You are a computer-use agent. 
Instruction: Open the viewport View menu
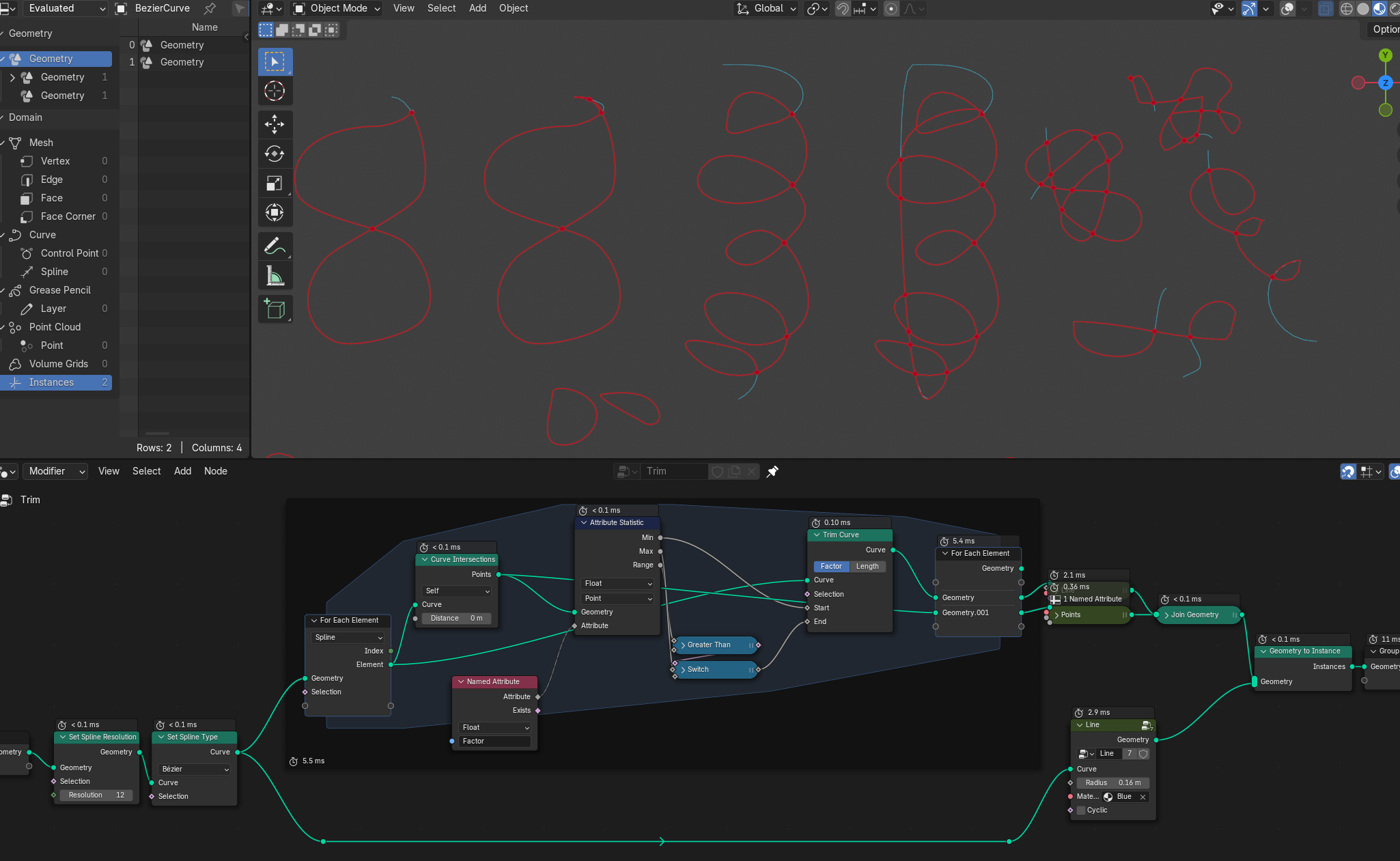coord(404,8)
